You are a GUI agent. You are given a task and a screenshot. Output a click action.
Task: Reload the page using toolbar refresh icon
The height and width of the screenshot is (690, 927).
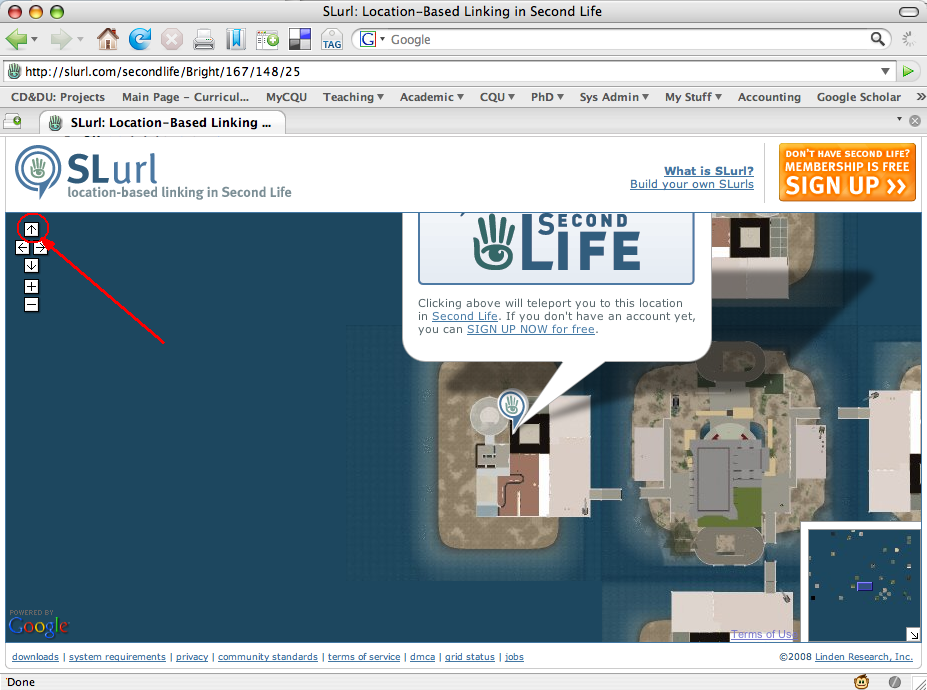pyautogui.click(x=140, y=39)
